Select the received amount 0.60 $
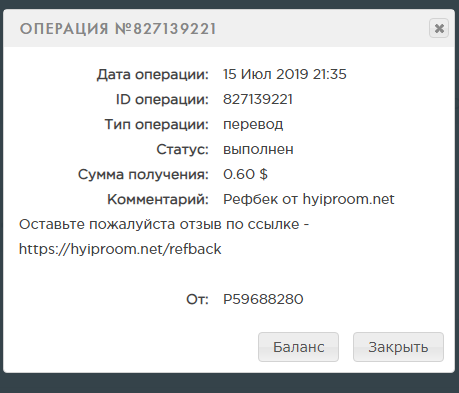The height and width of the screenshot is (393, 459). tap(245, 174)
